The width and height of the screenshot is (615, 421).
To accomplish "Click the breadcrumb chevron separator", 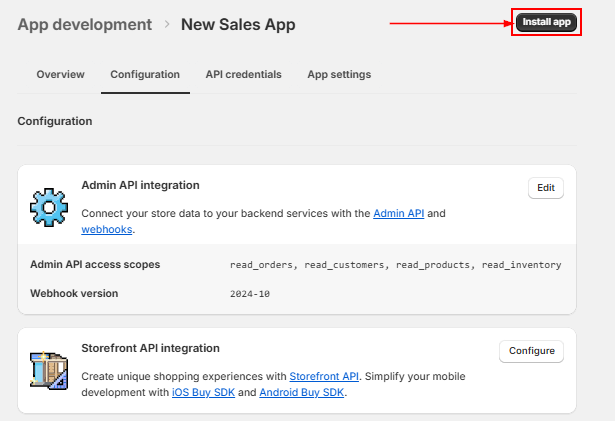I will point(166,24).
